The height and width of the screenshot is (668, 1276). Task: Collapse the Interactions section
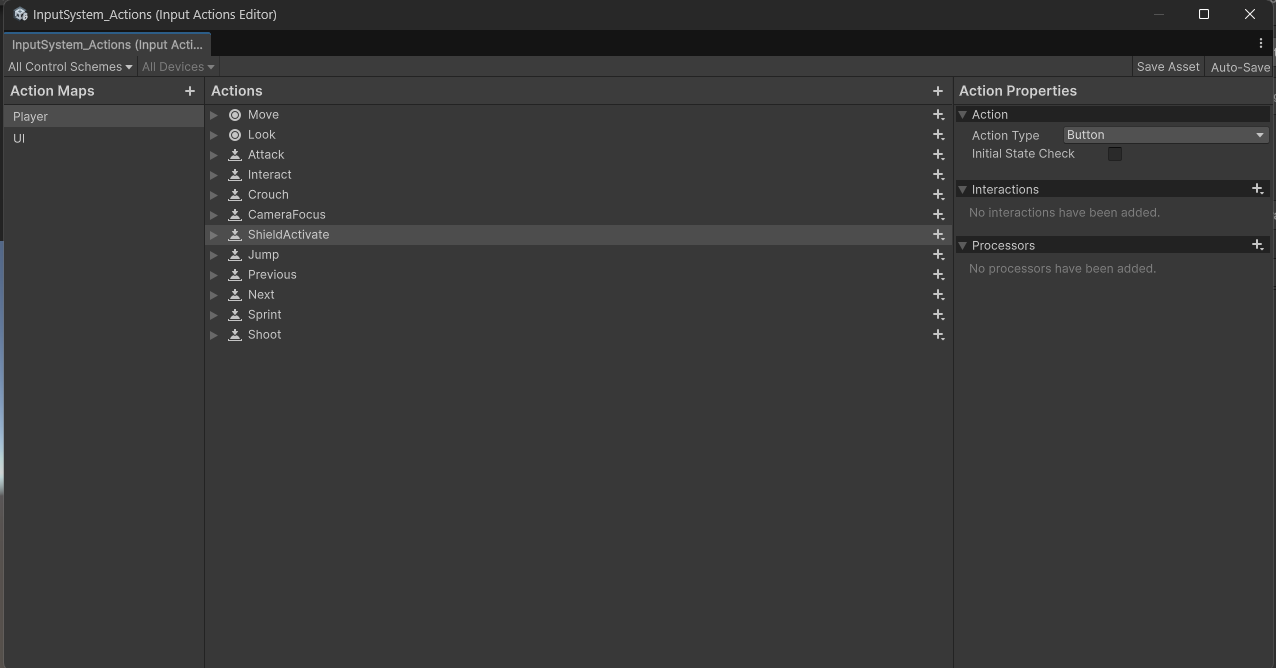point(963,189)
